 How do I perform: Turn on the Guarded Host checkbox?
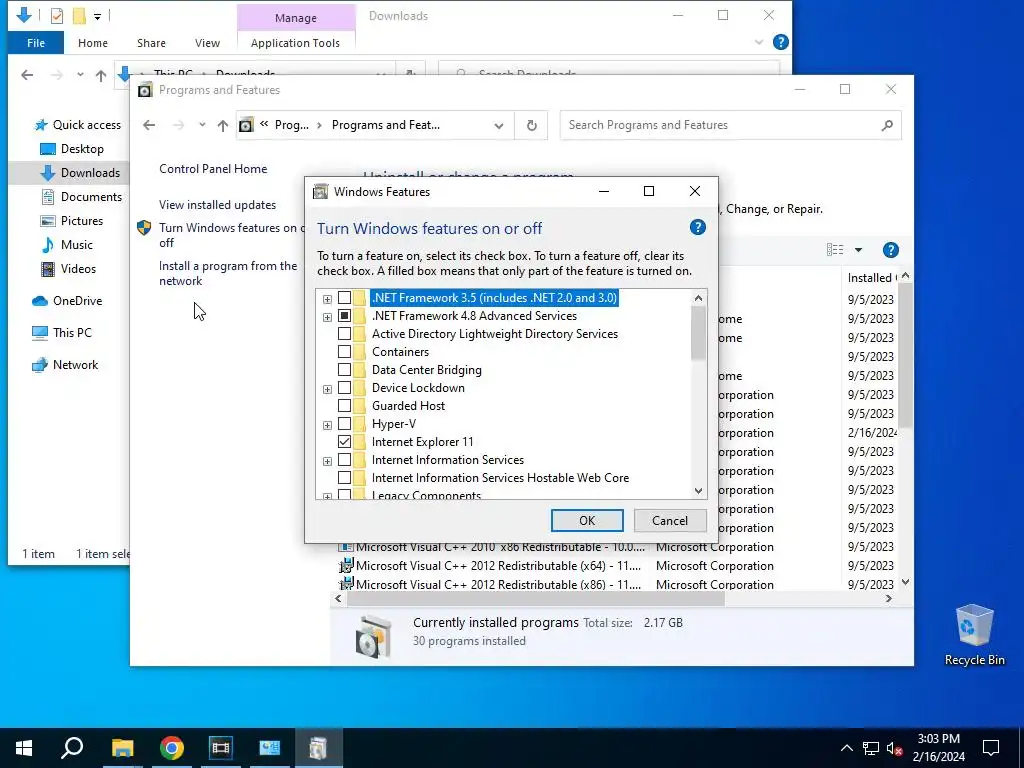click(x=344, y=406)
